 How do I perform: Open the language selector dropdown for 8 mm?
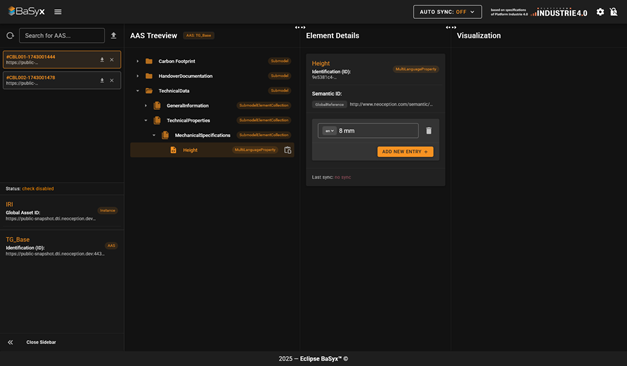329,131
